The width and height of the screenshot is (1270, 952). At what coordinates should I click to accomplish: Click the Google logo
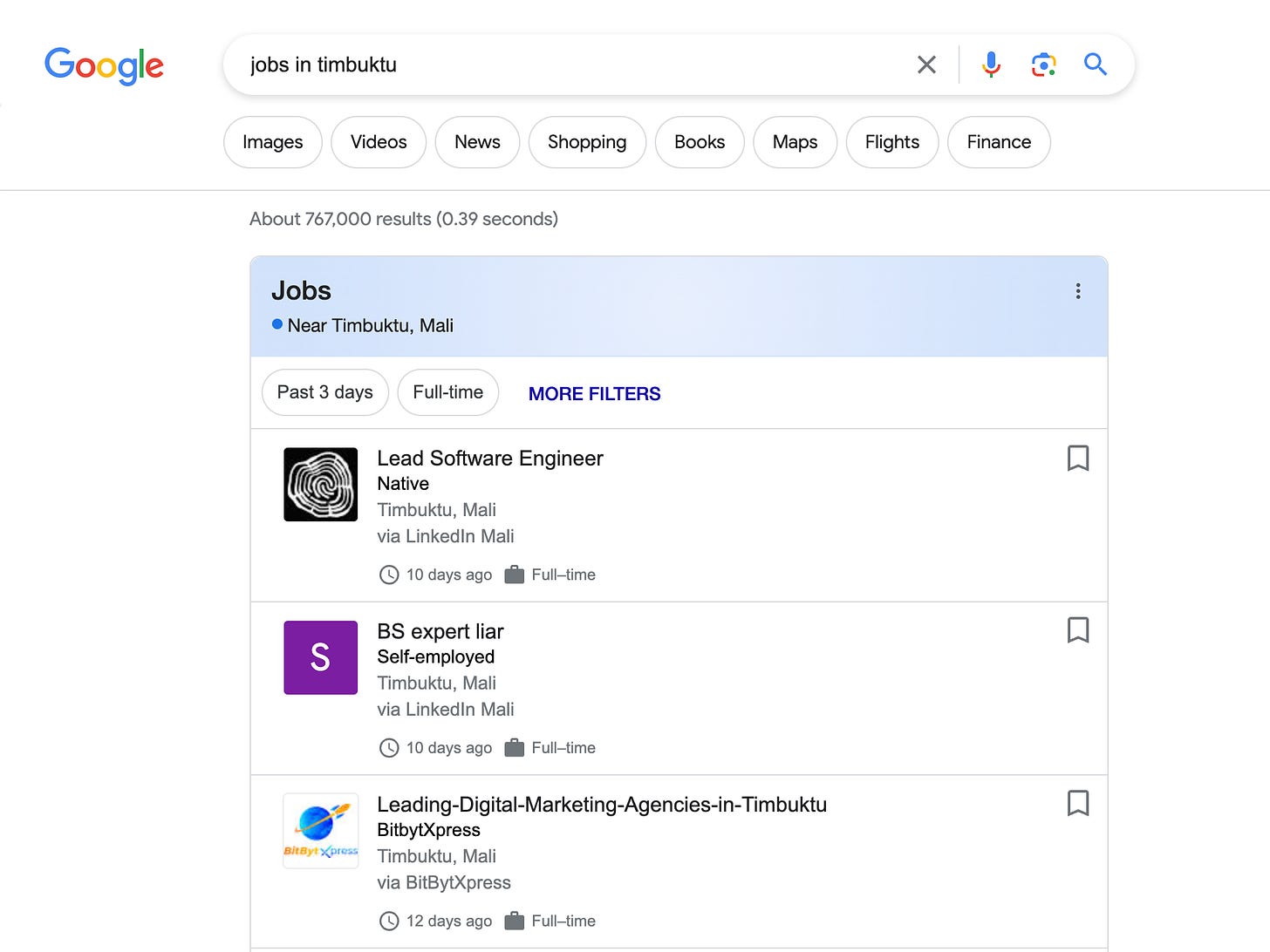tap(104, 65)
